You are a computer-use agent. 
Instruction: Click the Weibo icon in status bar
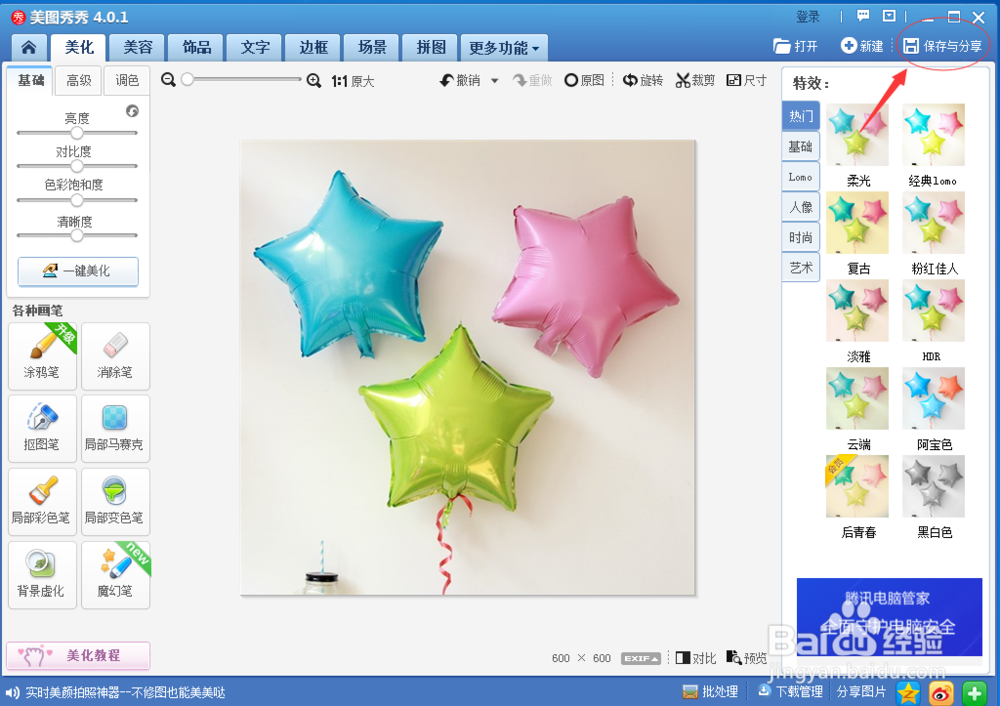pyautogui.click(x=941, y=693)
